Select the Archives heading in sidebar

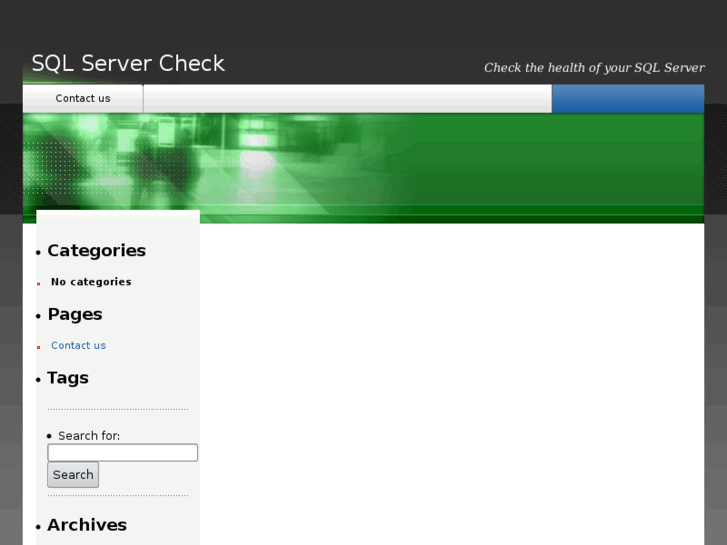point(87,525)
